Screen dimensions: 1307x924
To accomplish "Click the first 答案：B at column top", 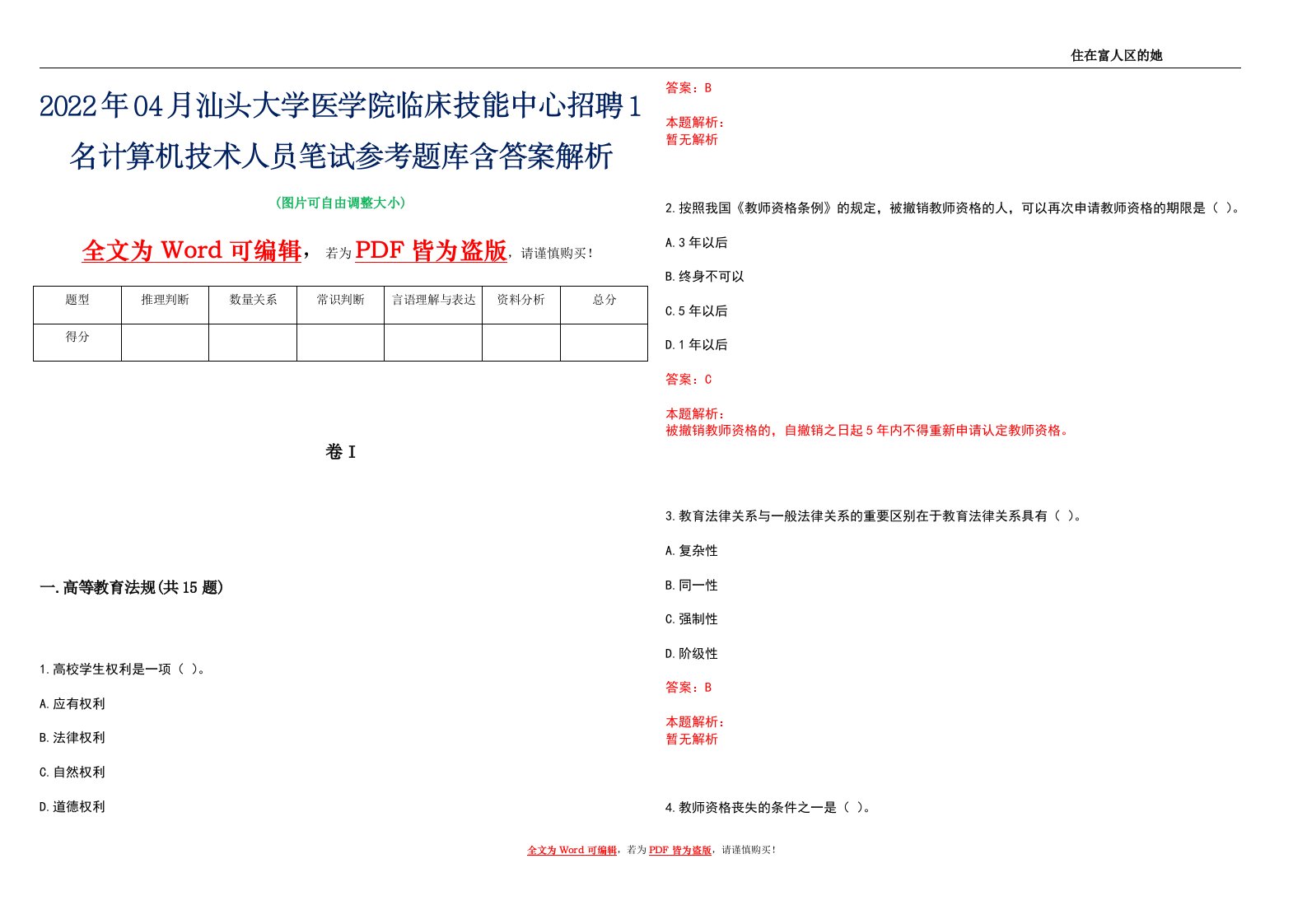I will pos(689,87).
